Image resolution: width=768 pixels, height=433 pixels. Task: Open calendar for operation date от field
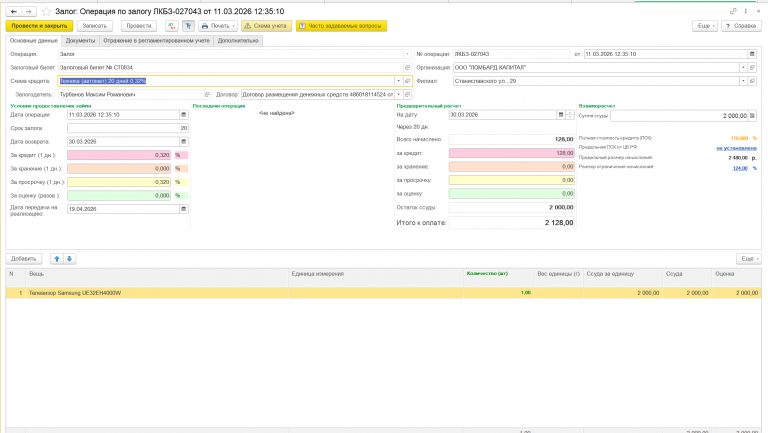(x=752, y=54)
